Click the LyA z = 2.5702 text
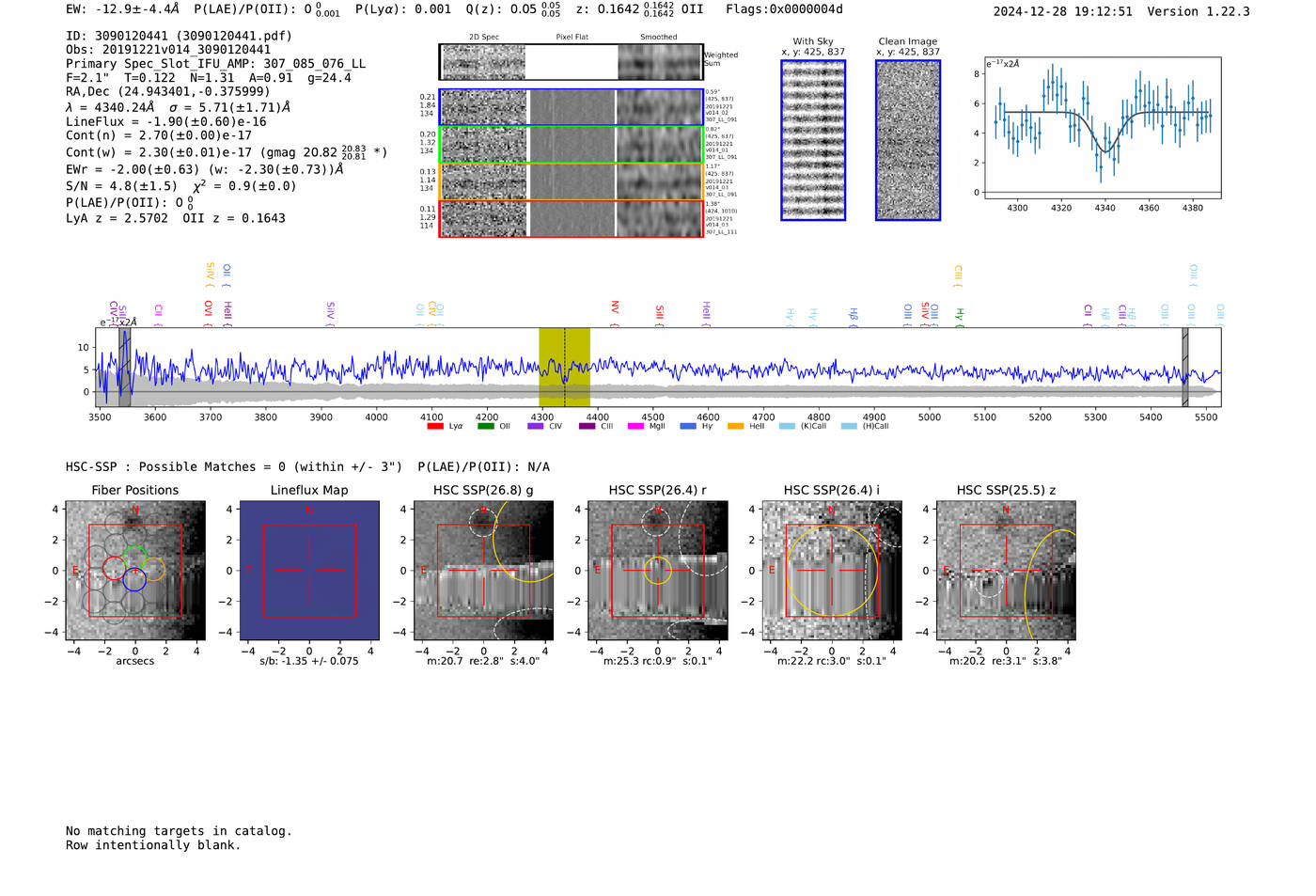Screen dimensions: 1316x896 pyautogui.click(x=117, y=218)
